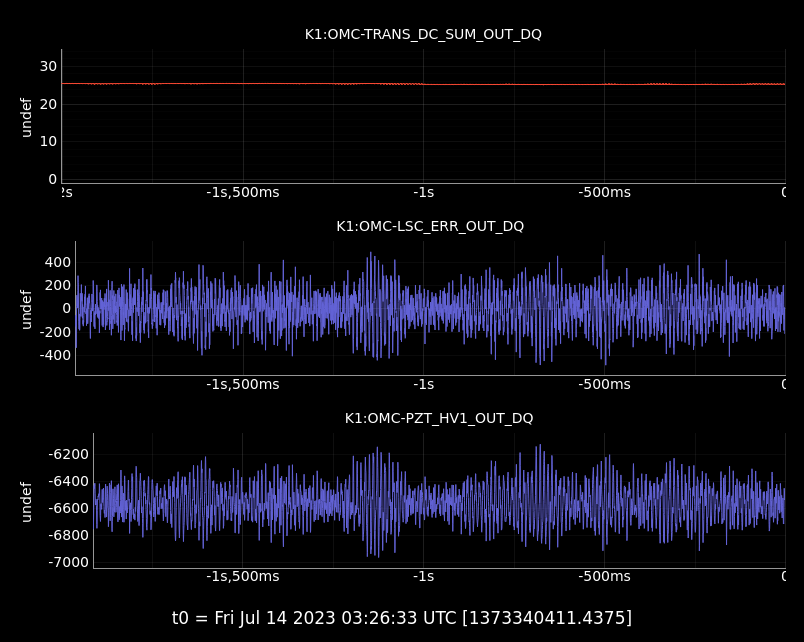Click the blue PZT_HV1 waveform in bottom plot
804x642 pixels.
coord(440,503)
